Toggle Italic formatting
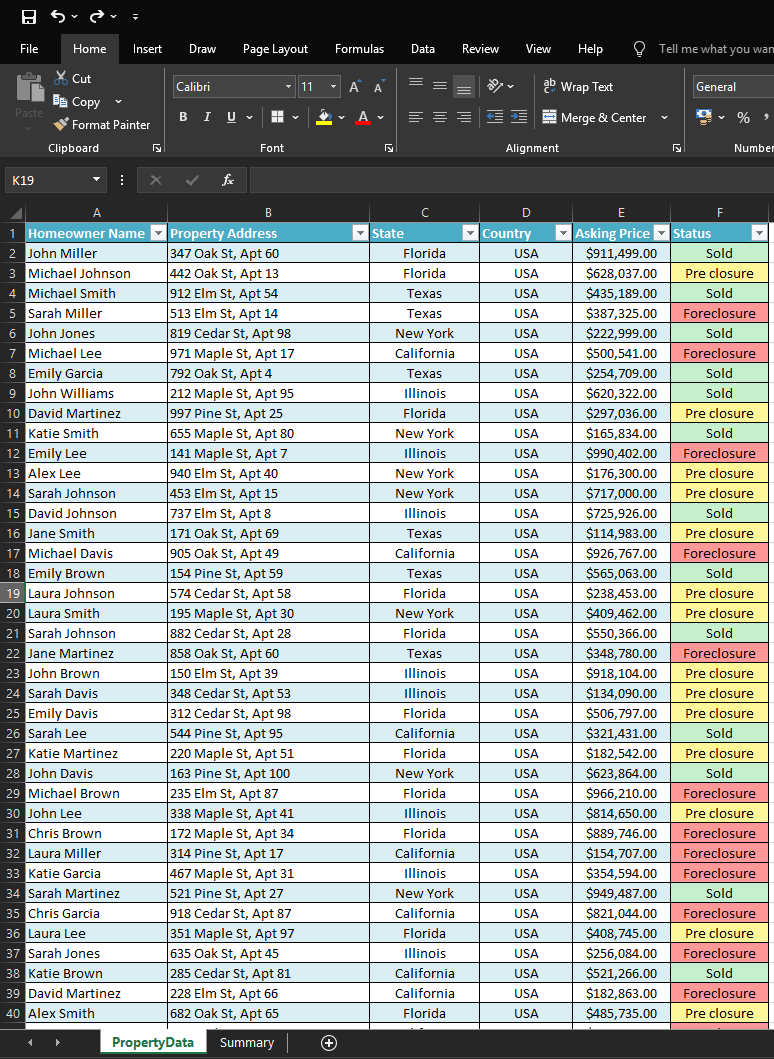The height and width of the screenshot is (1059, 774). [207, 117]
